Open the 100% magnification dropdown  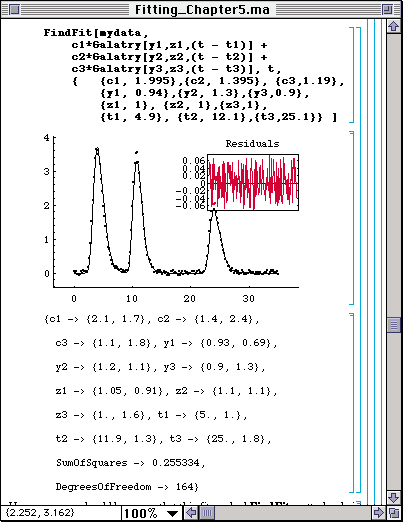tap(152, 513)
